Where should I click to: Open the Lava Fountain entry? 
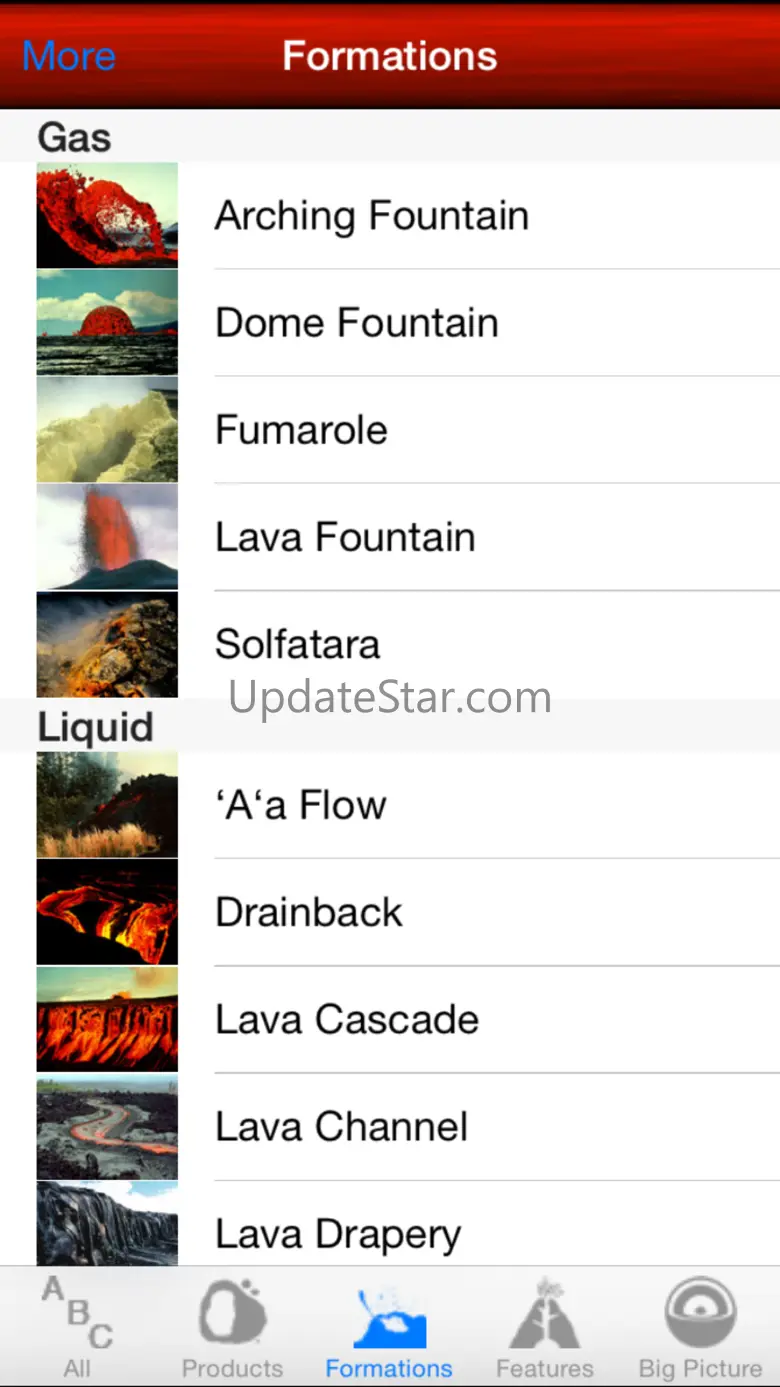click(390, 537)
